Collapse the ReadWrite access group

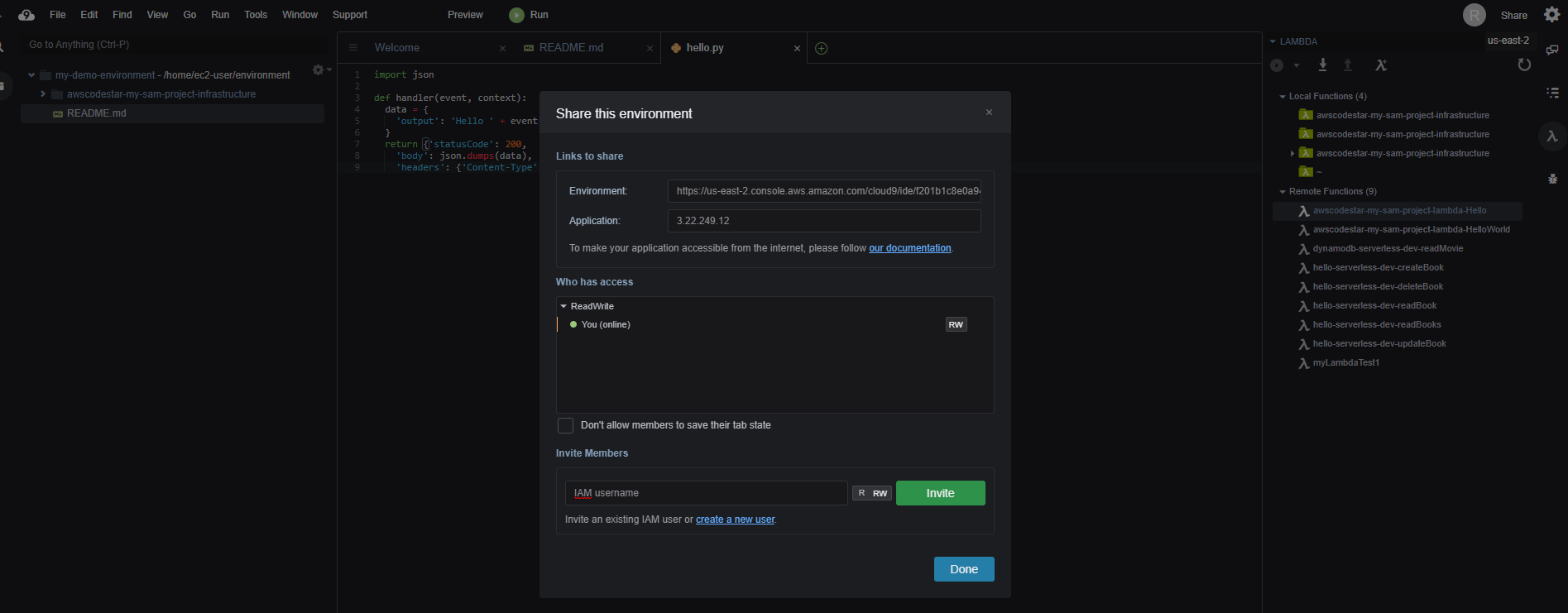563,306
